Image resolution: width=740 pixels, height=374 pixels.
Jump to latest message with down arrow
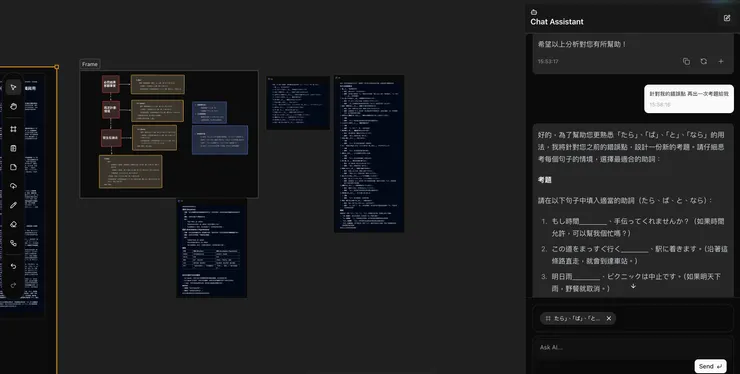point(633,286)
